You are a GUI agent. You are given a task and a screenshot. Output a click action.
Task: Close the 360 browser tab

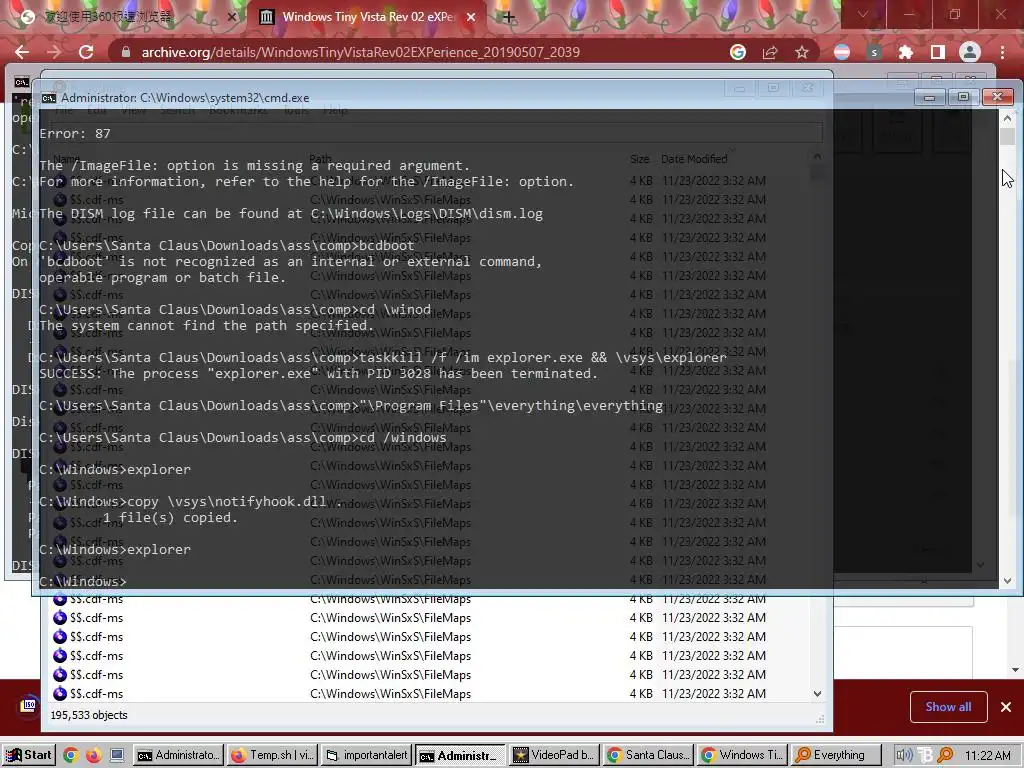(231, 17)
